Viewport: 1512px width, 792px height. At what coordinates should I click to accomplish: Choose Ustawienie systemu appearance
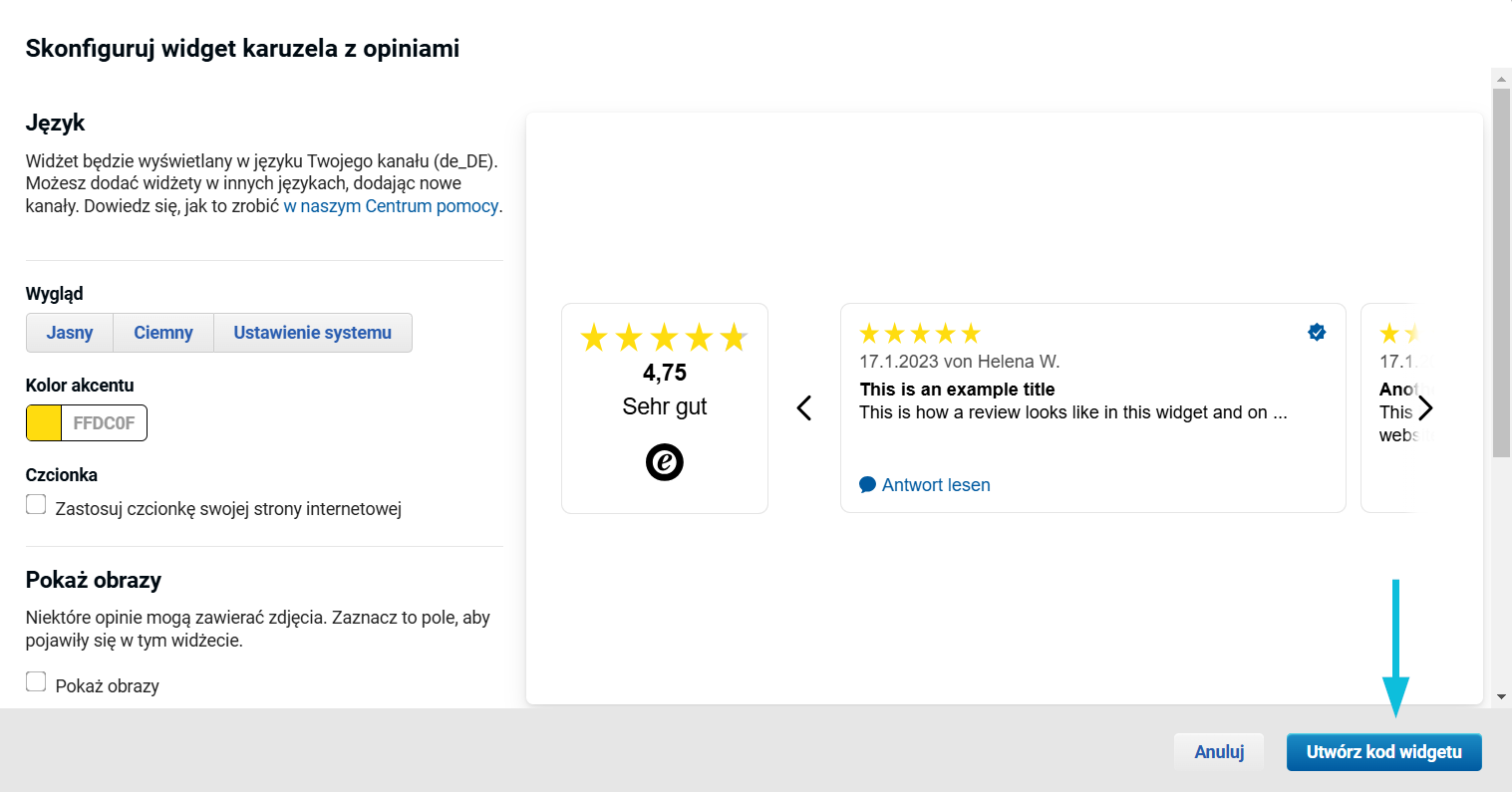[x=313, y=333]
